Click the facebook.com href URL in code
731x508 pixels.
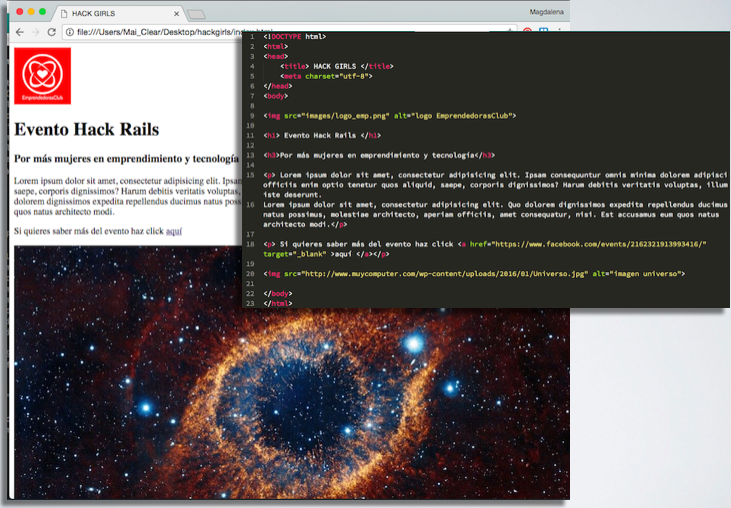click(x=599, y=244)
